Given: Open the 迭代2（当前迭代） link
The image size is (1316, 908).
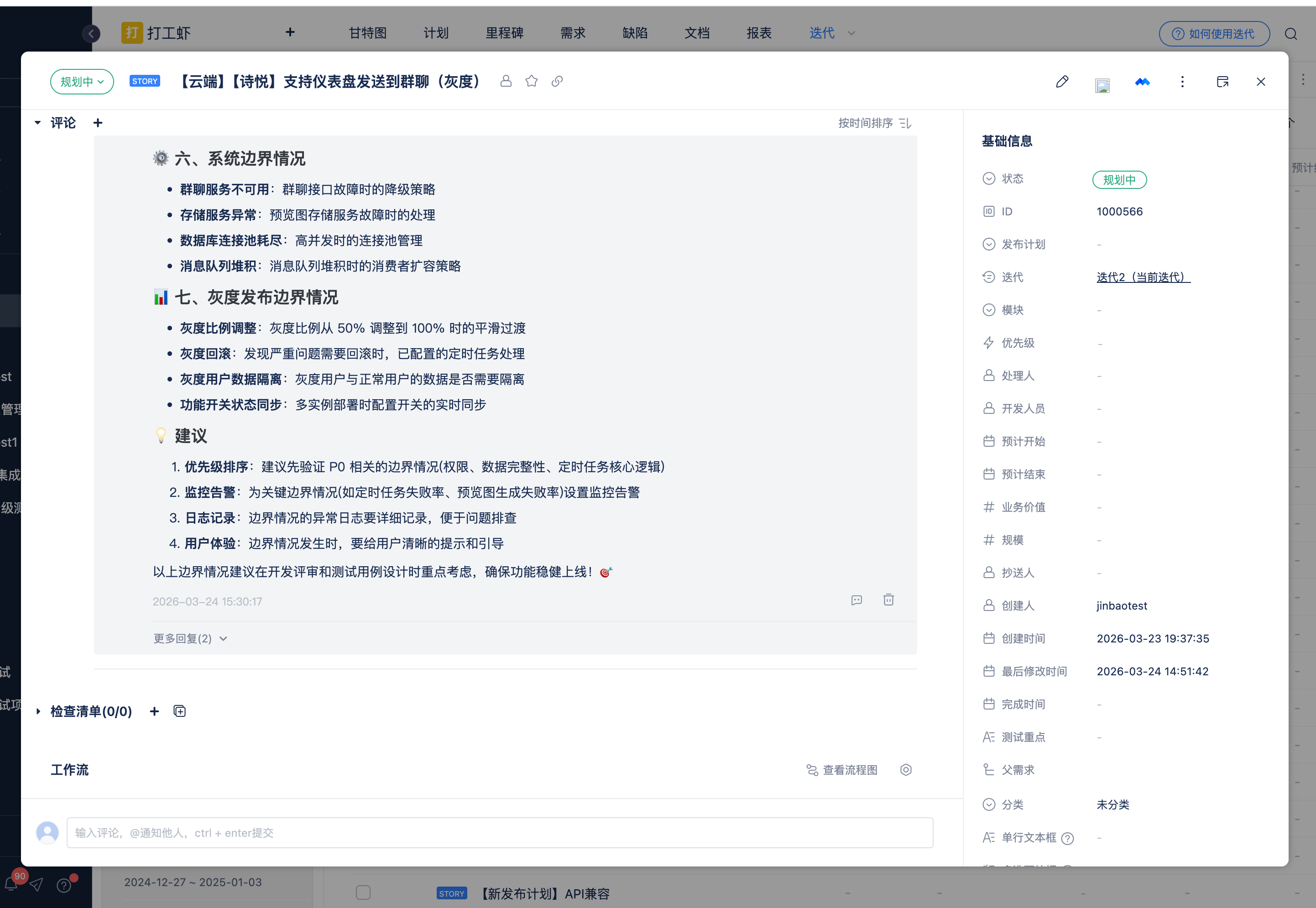Looking at the screenshot, I should click(1143, 277).
